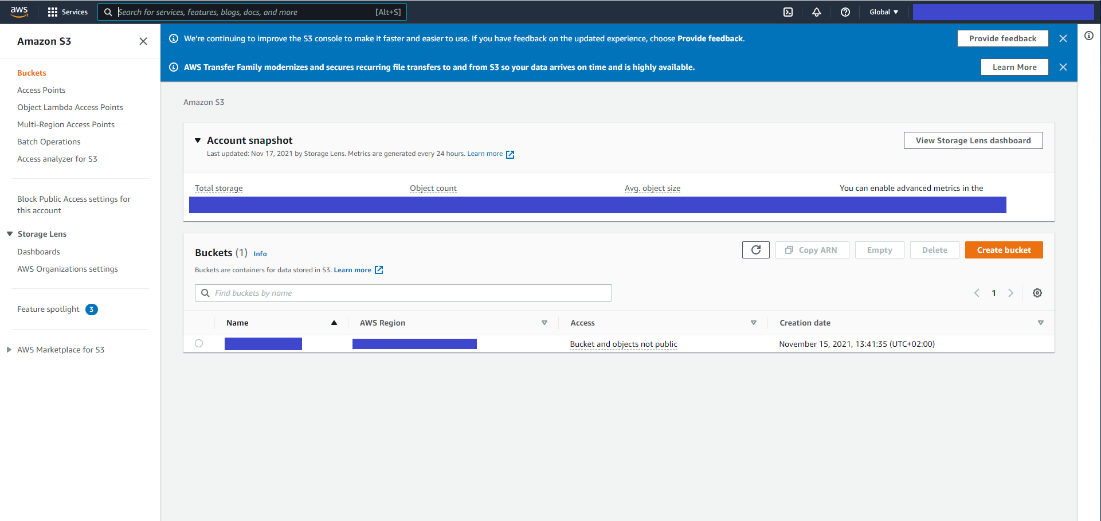Open the buckets table settings gear
1101x521 pixels.
pyautogui.click(x=1037, y=293)
